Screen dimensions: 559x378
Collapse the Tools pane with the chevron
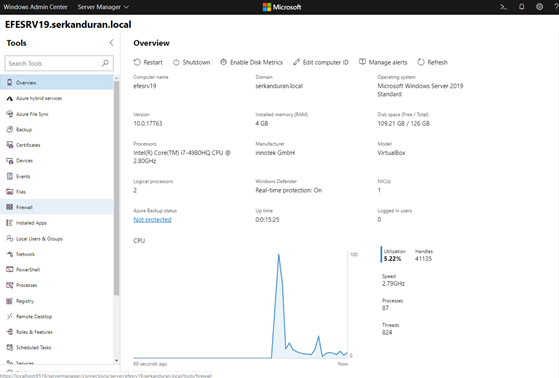point(111,43)
